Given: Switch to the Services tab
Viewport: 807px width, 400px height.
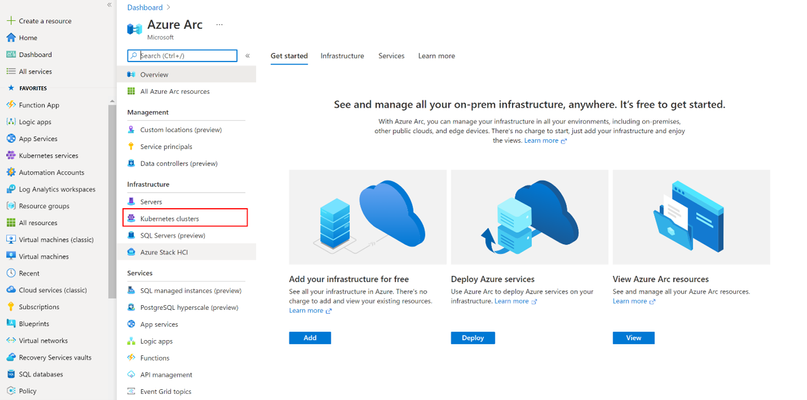Looking at the screenshot, I should (392, 56).
